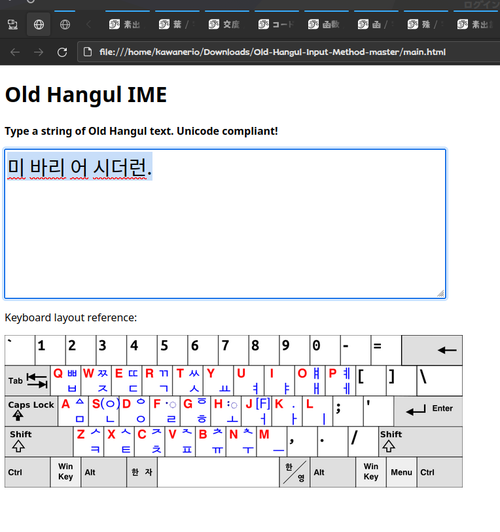The image size is (500, 532).
Task: Click the W key with ㅉ/ㅈ
Action: 96,381
